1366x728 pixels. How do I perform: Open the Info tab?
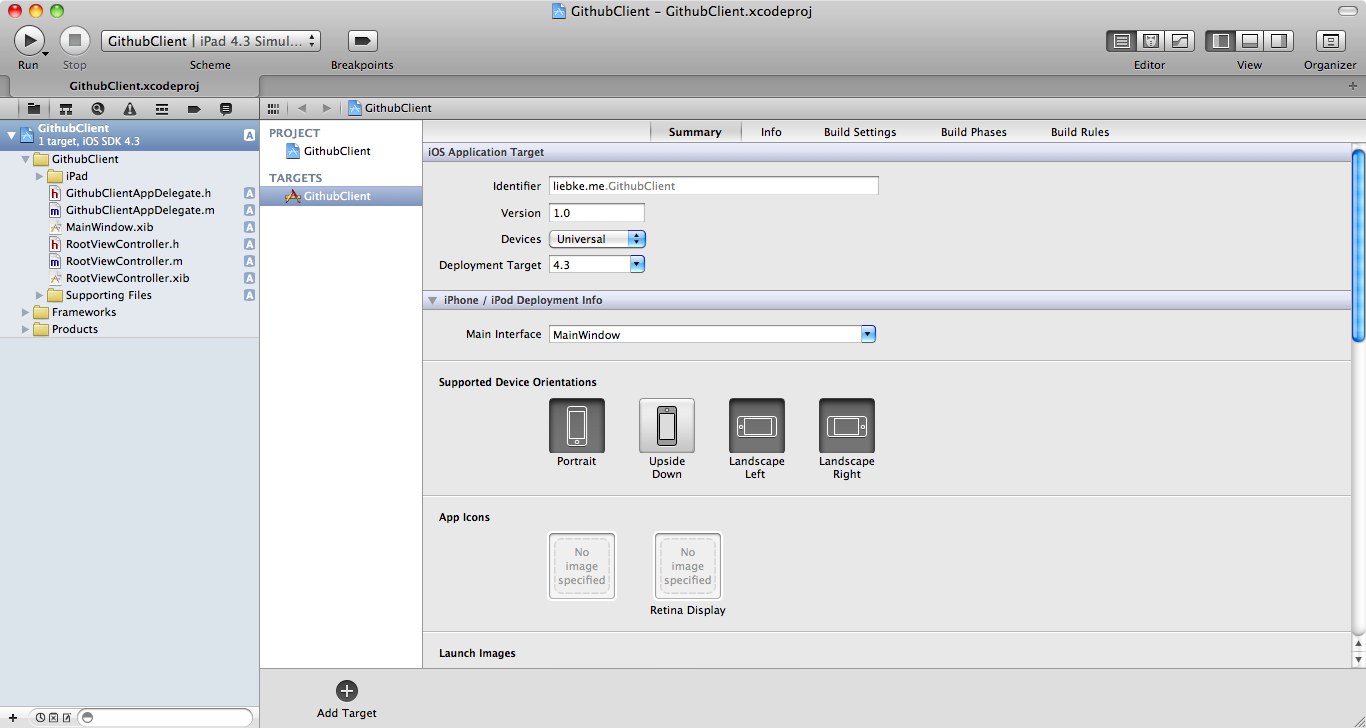771,132
